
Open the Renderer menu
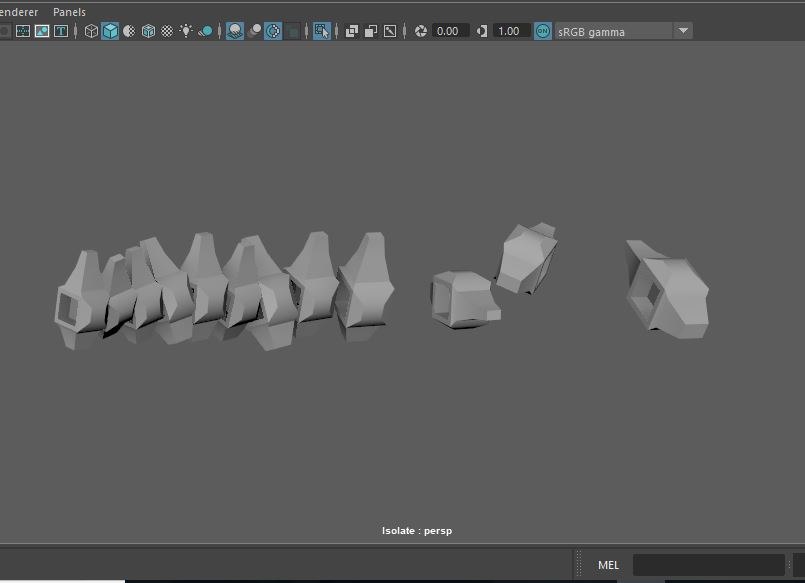tap(18, 12)
